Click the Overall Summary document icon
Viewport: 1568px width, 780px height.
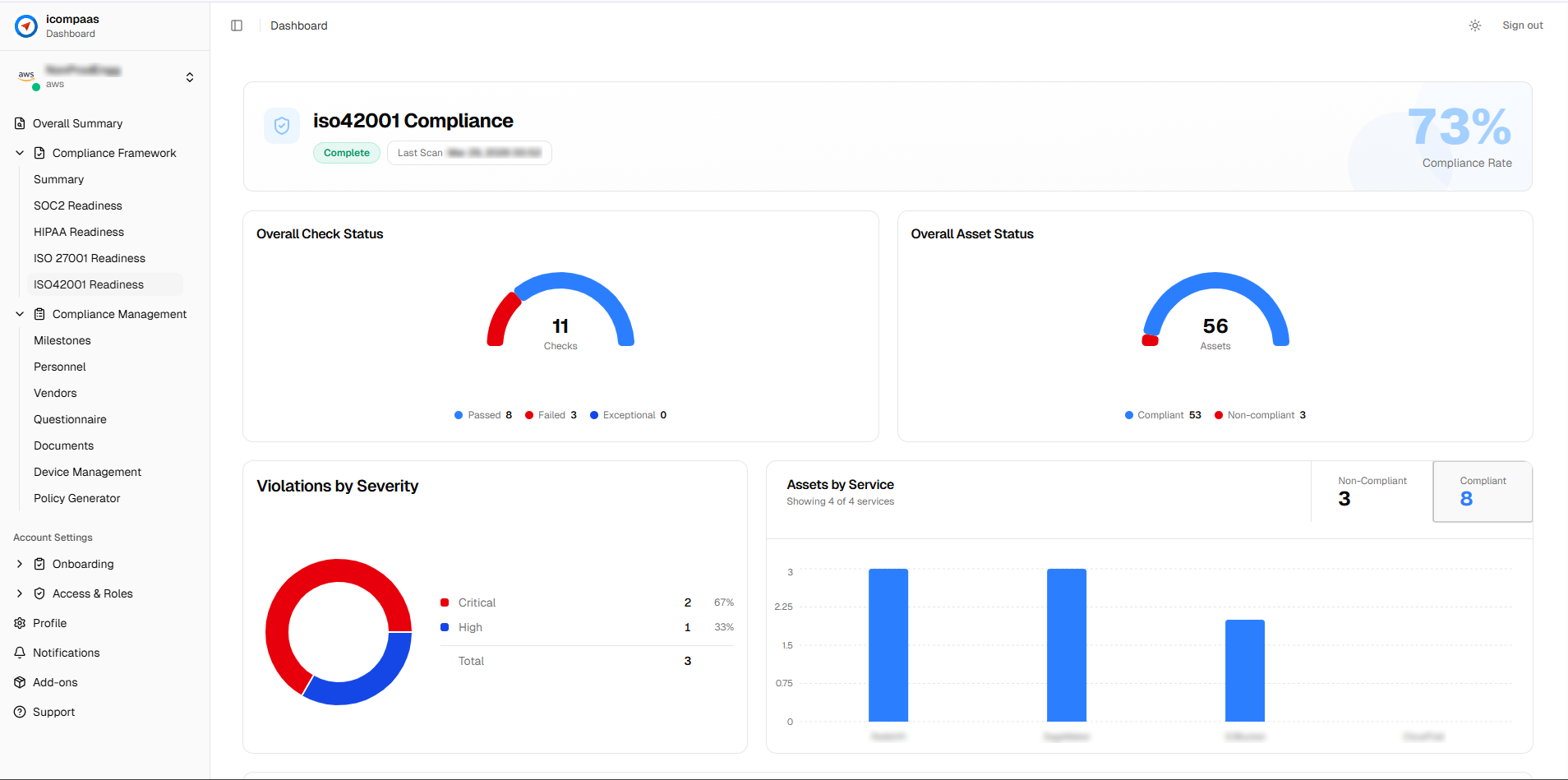[20, 123]
